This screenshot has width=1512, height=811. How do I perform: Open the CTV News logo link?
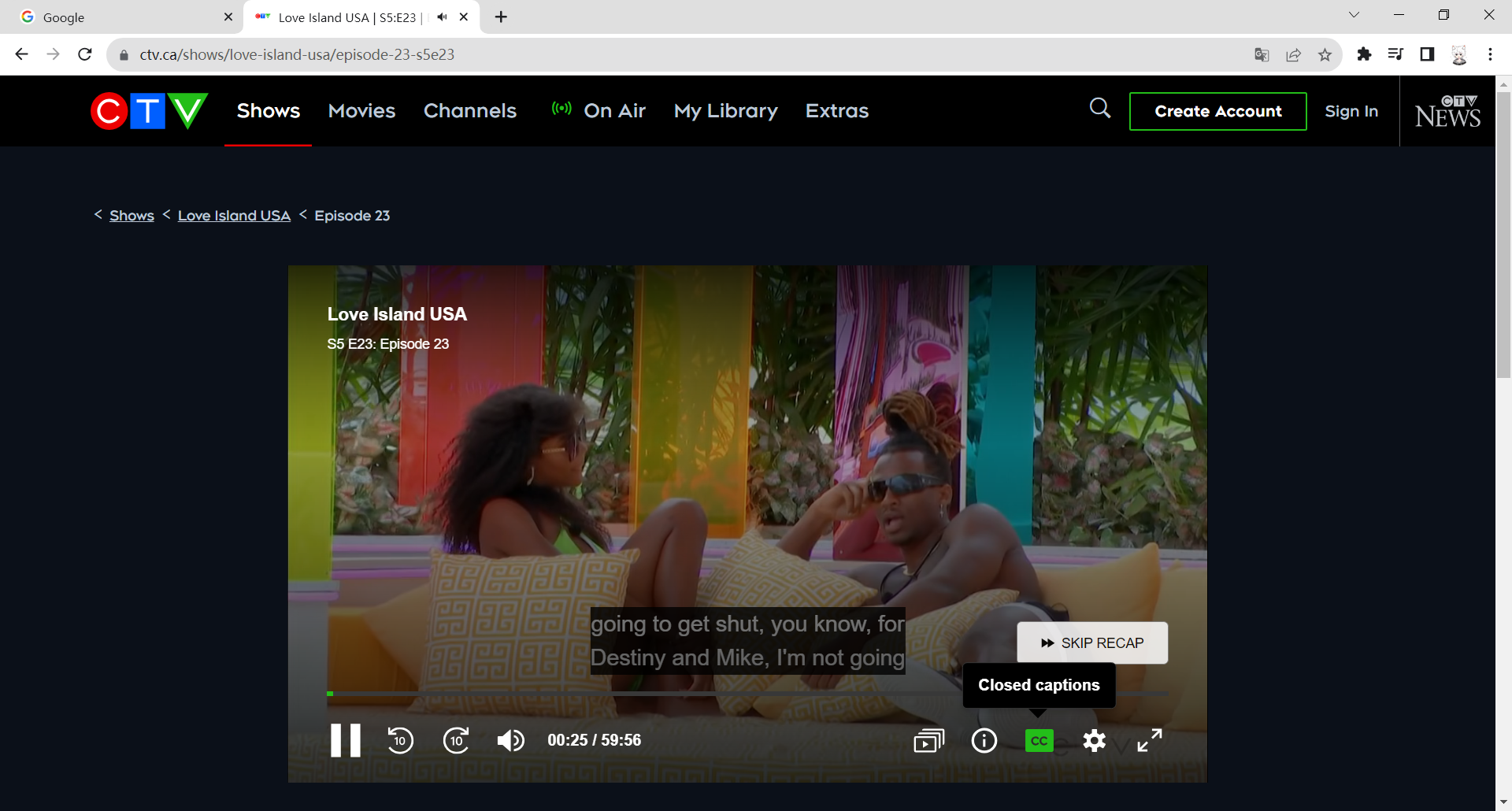(x=1447, y=111)
